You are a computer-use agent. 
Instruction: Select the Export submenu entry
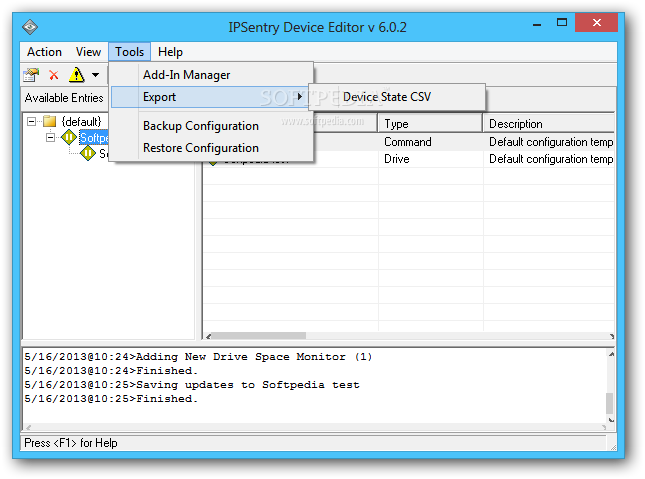point(210,97)
